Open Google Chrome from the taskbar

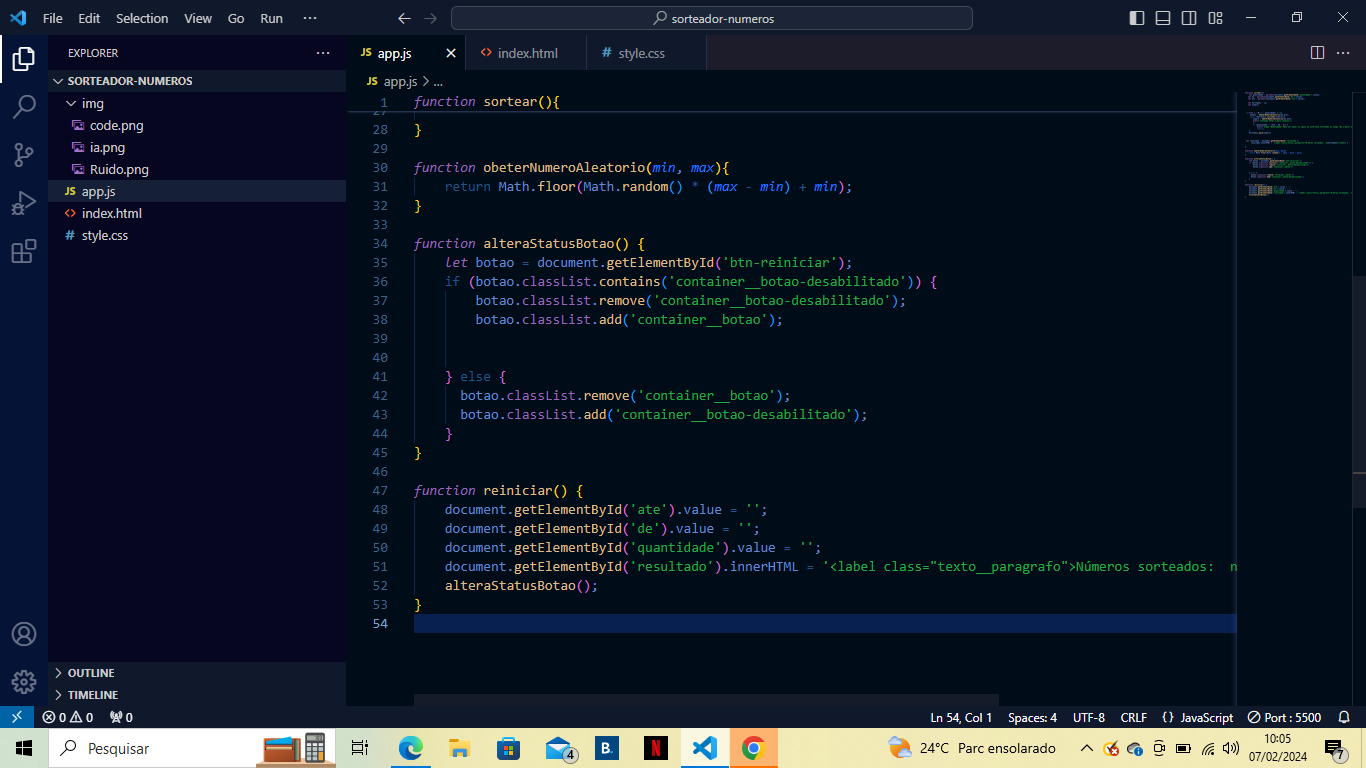tap(753, 748)
